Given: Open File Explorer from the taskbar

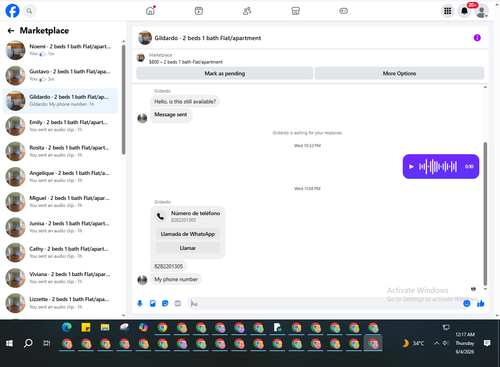Looking at the screenshot, I should [105, 328].
